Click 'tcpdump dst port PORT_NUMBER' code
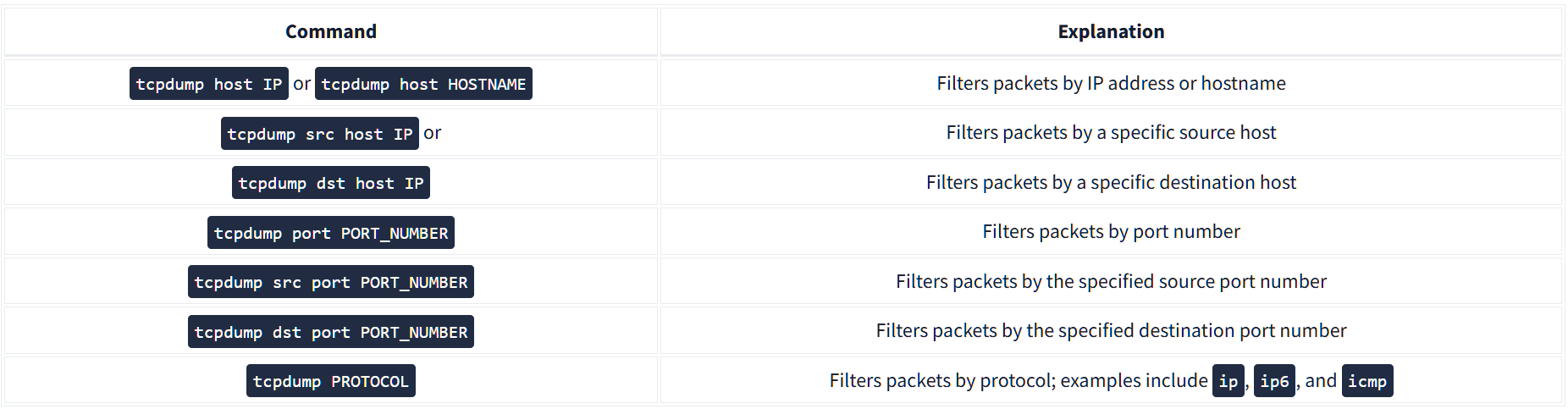Screen dimensions: 1568x409 [330, 332]
